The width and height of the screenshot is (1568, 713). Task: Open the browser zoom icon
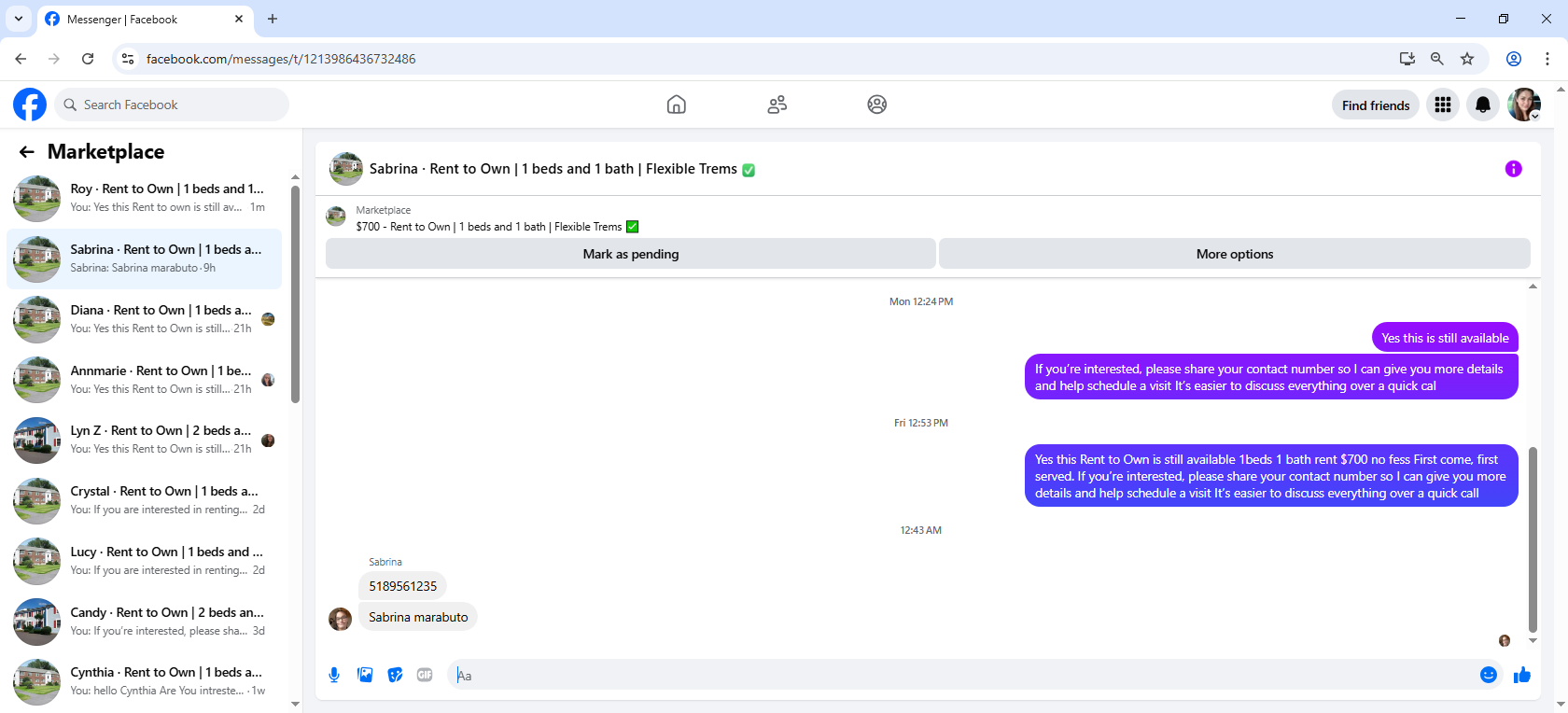1437,59
